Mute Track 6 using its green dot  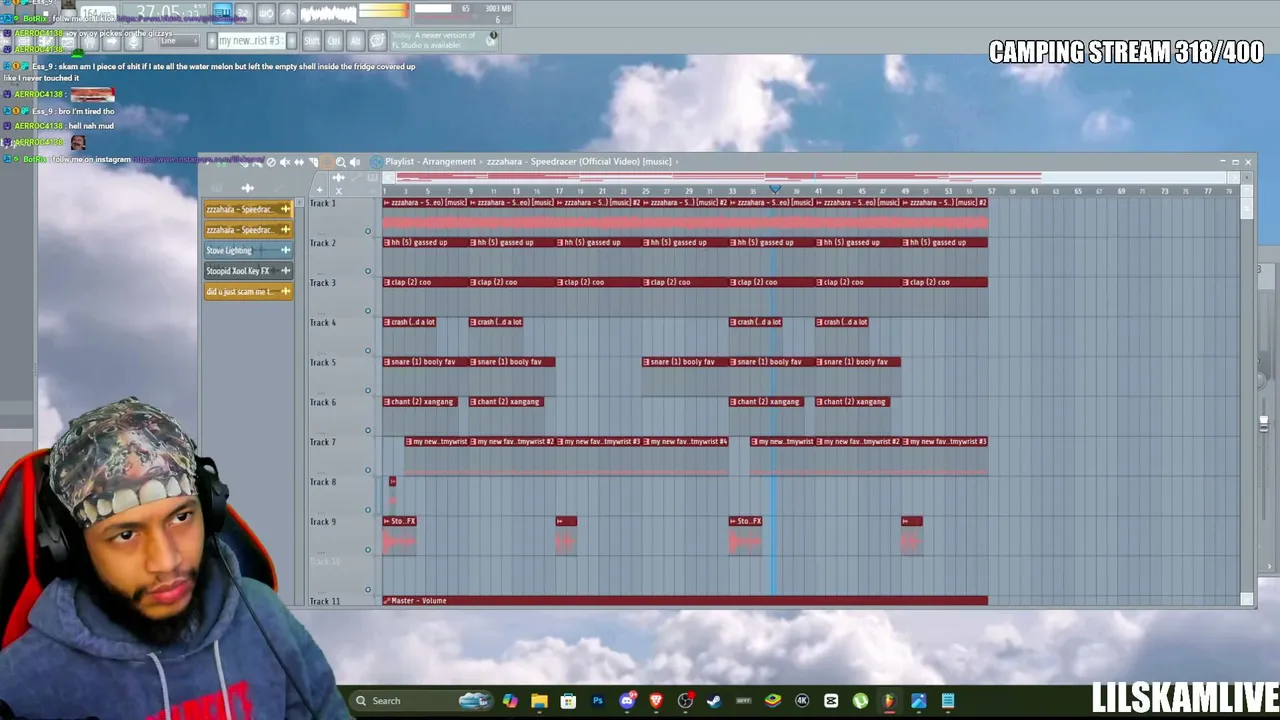[368, 431]
